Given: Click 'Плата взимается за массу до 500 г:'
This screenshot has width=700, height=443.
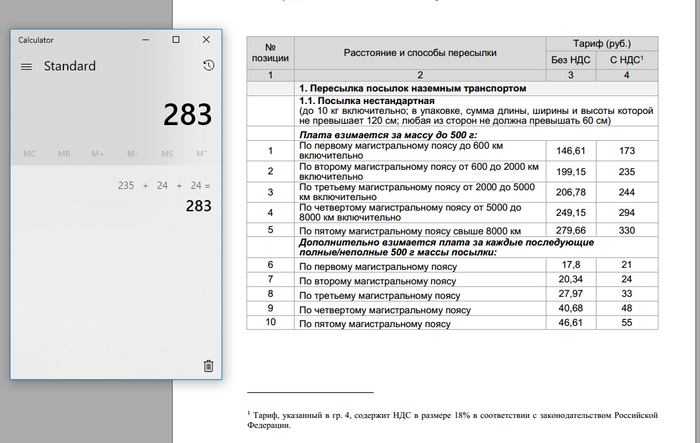Looking at the screenshot, I should (388, 135).
